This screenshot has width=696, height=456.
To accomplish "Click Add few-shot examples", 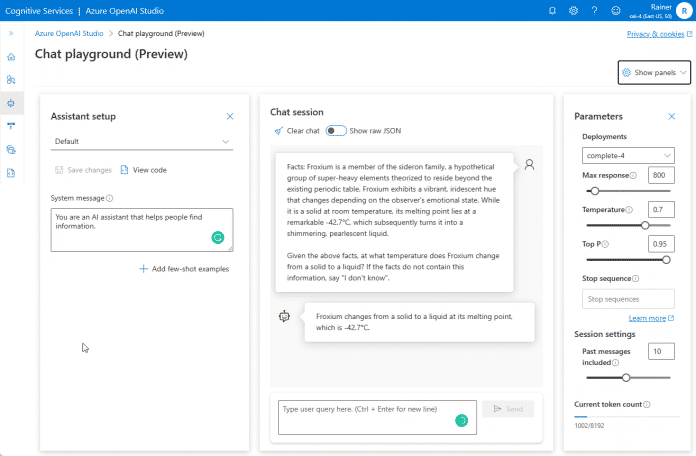I will pos(185,269).
